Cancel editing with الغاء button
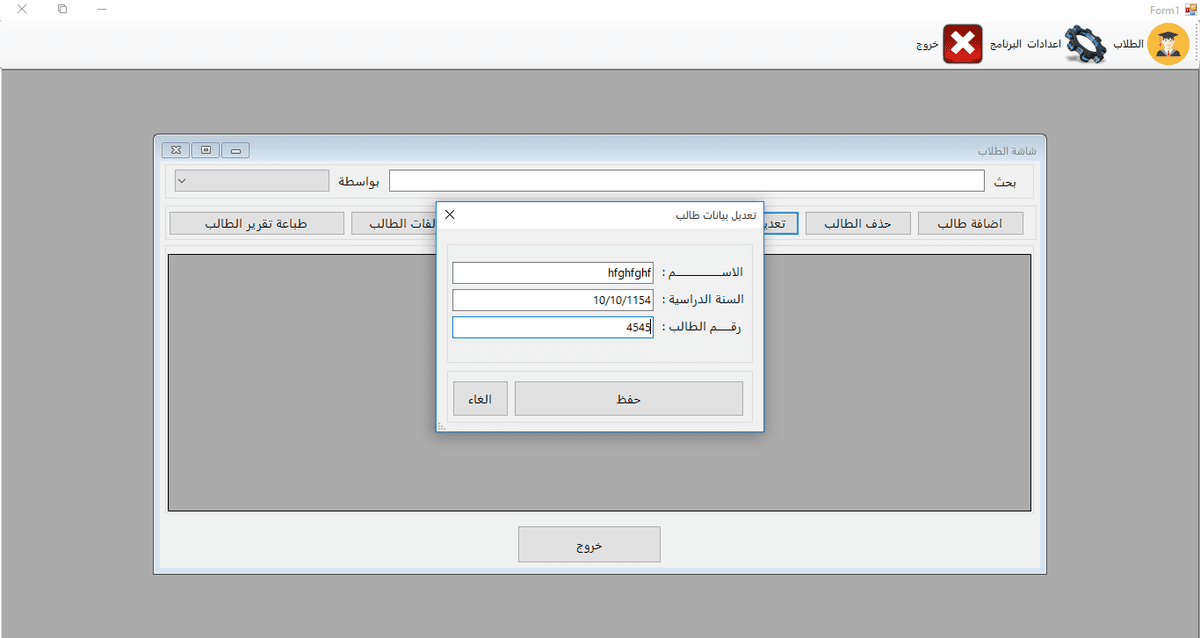Screen dimensions: 1200x638 coord(480,398)
